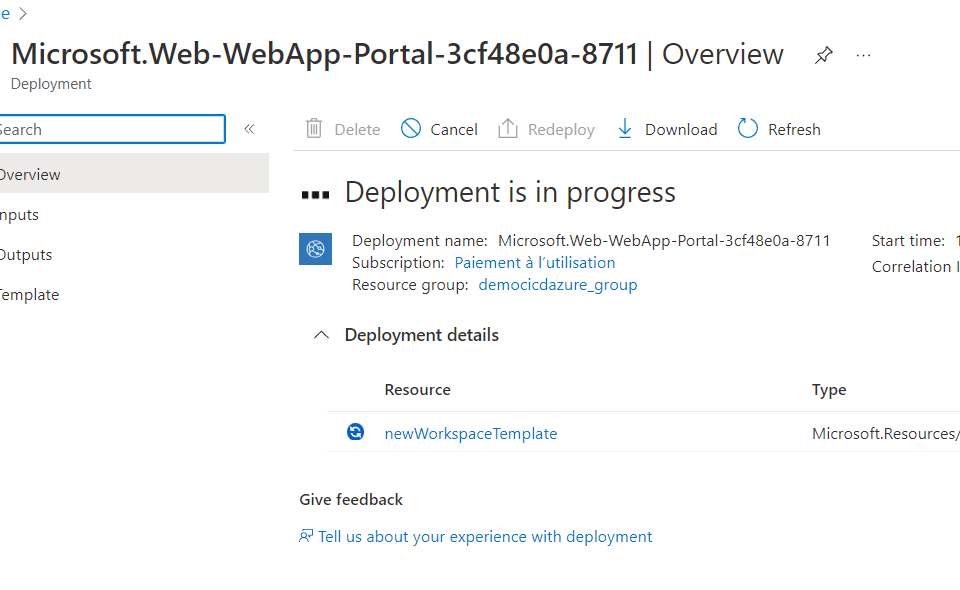960x590 pixels.
Task: Collapse the left sidebar menu
Action: (x=249, y=129)
